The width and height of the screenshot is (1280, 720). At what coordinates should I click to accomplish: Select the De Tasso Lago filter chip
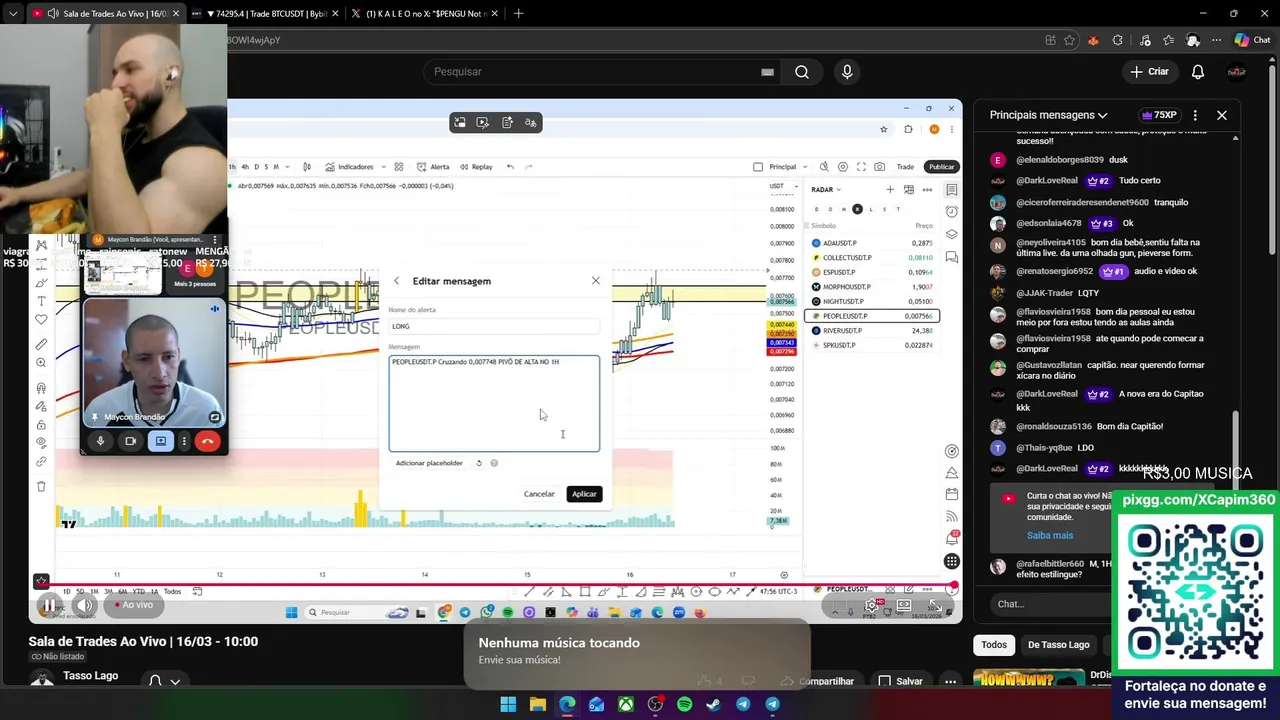tap(1058, 645)
